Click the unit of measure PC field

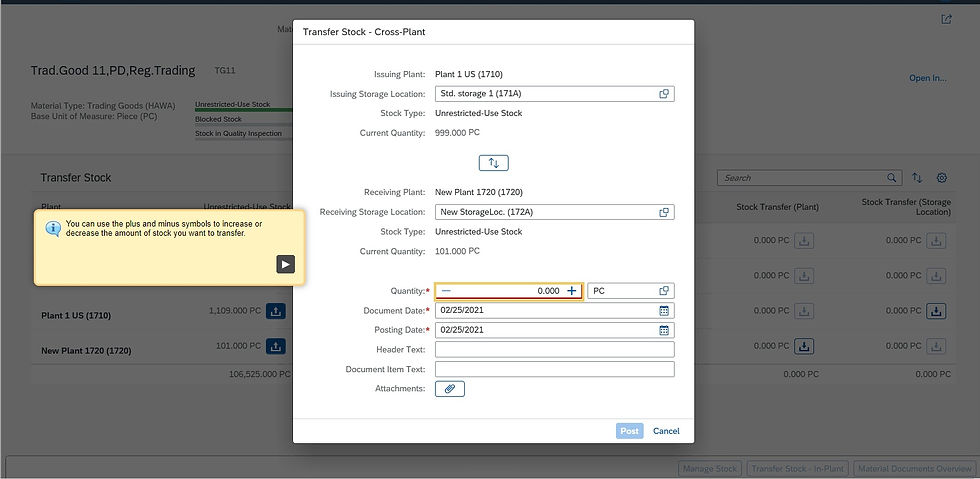(x=631, y=291)
